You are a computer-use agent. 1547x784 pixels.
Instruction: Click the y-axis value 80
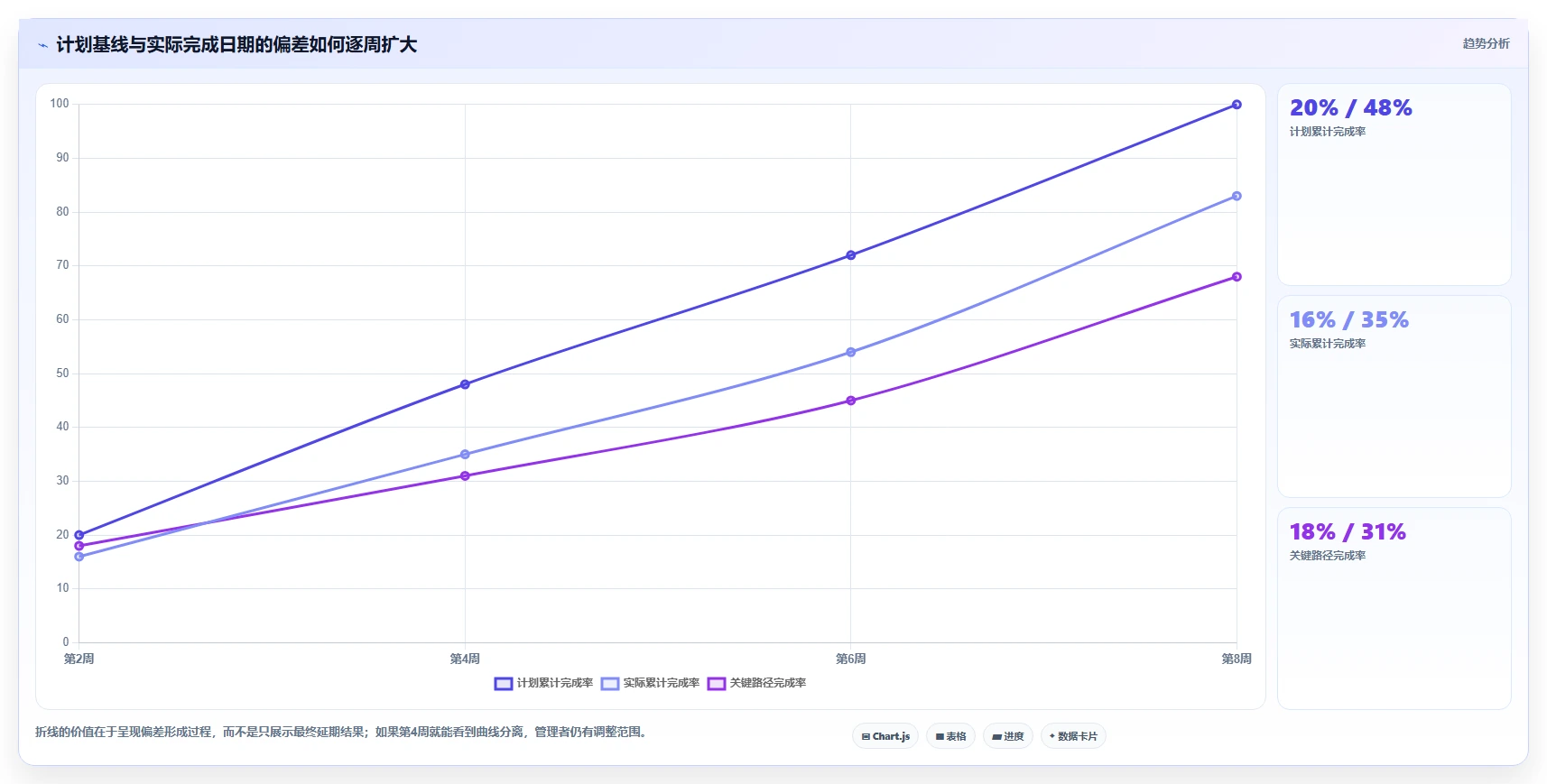[62, 212]
